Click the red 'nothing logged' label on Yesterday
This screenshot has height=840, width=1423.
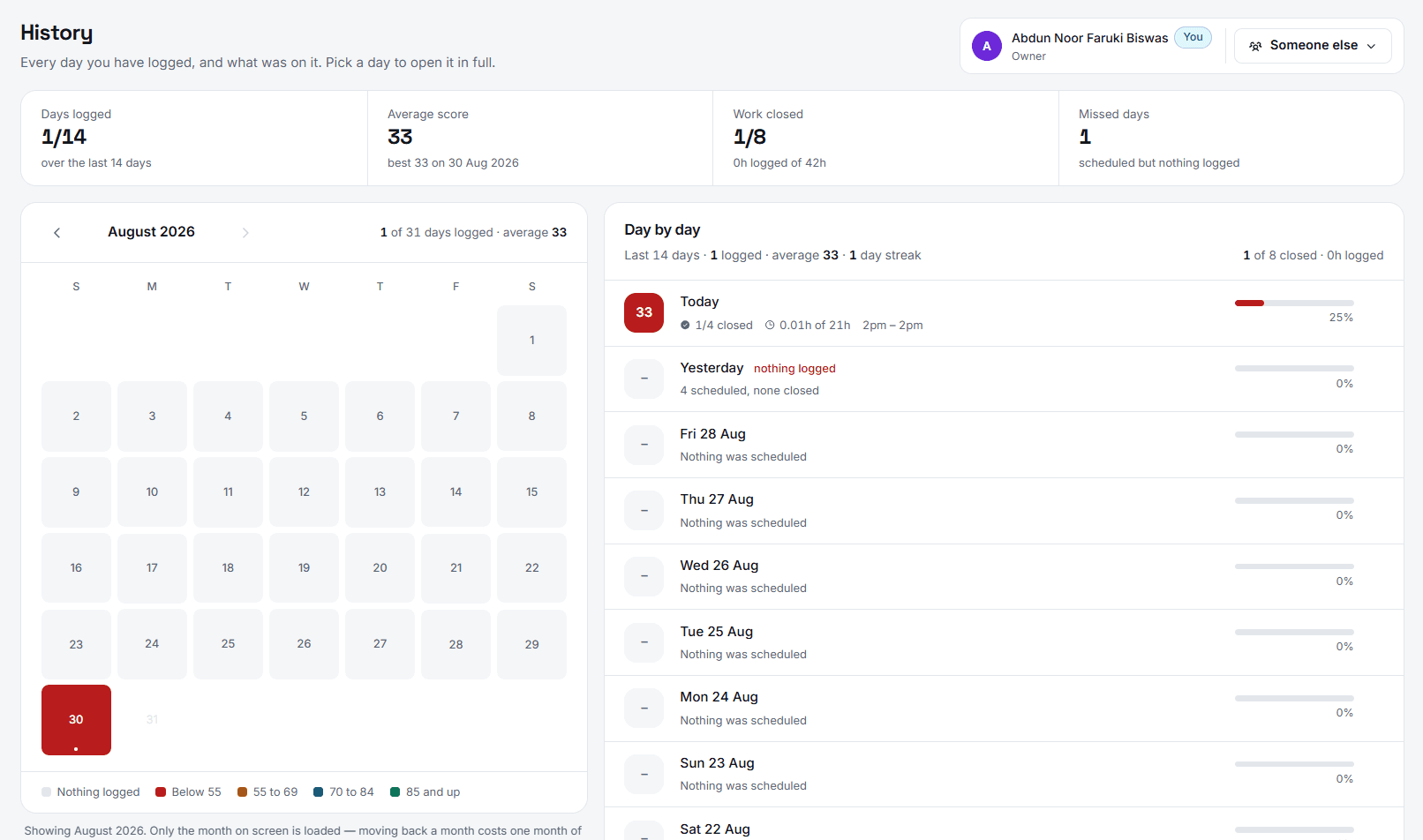794,369
